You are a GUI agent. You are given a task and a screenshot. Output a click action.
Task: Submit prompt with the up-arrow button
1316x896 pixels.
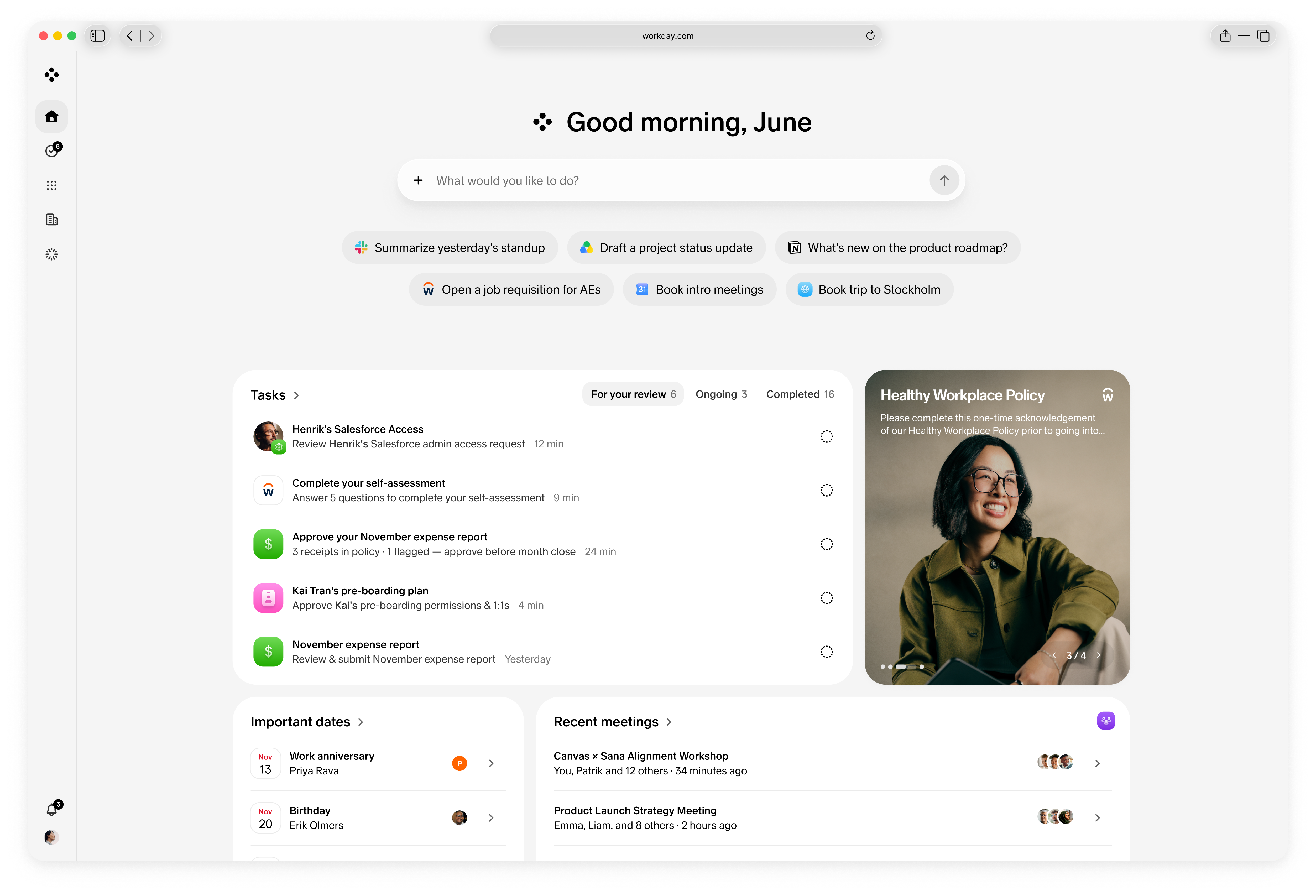click(x=944, y=180)
